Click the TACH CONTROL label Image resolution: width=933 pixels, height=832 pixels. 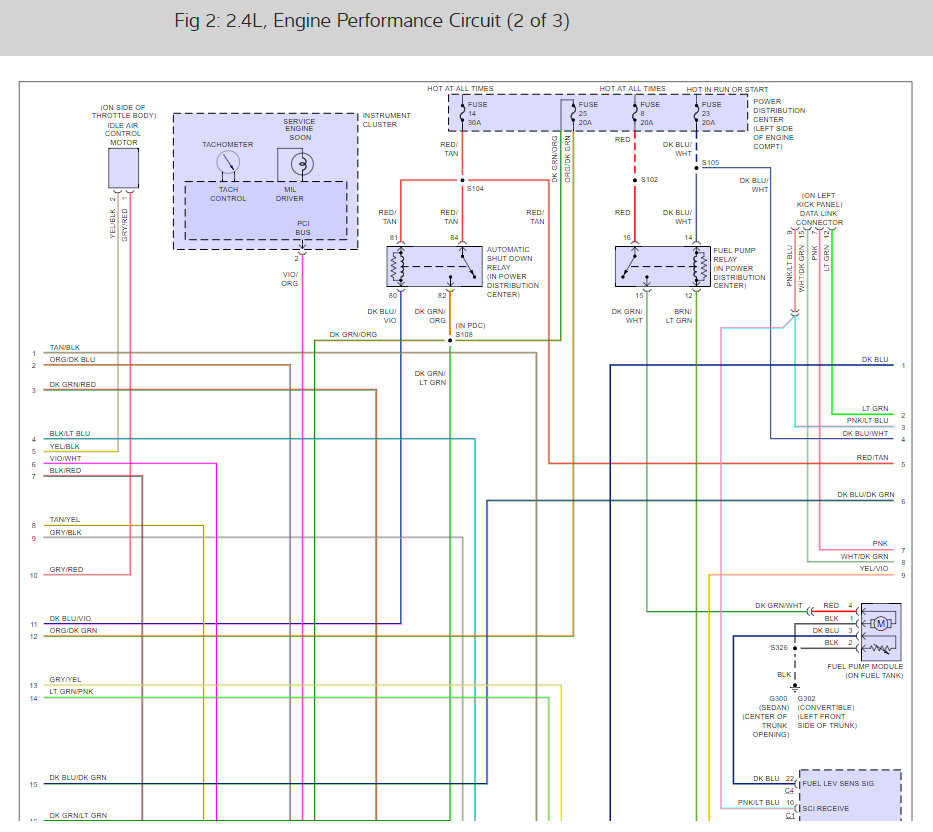tap(228, 194)
